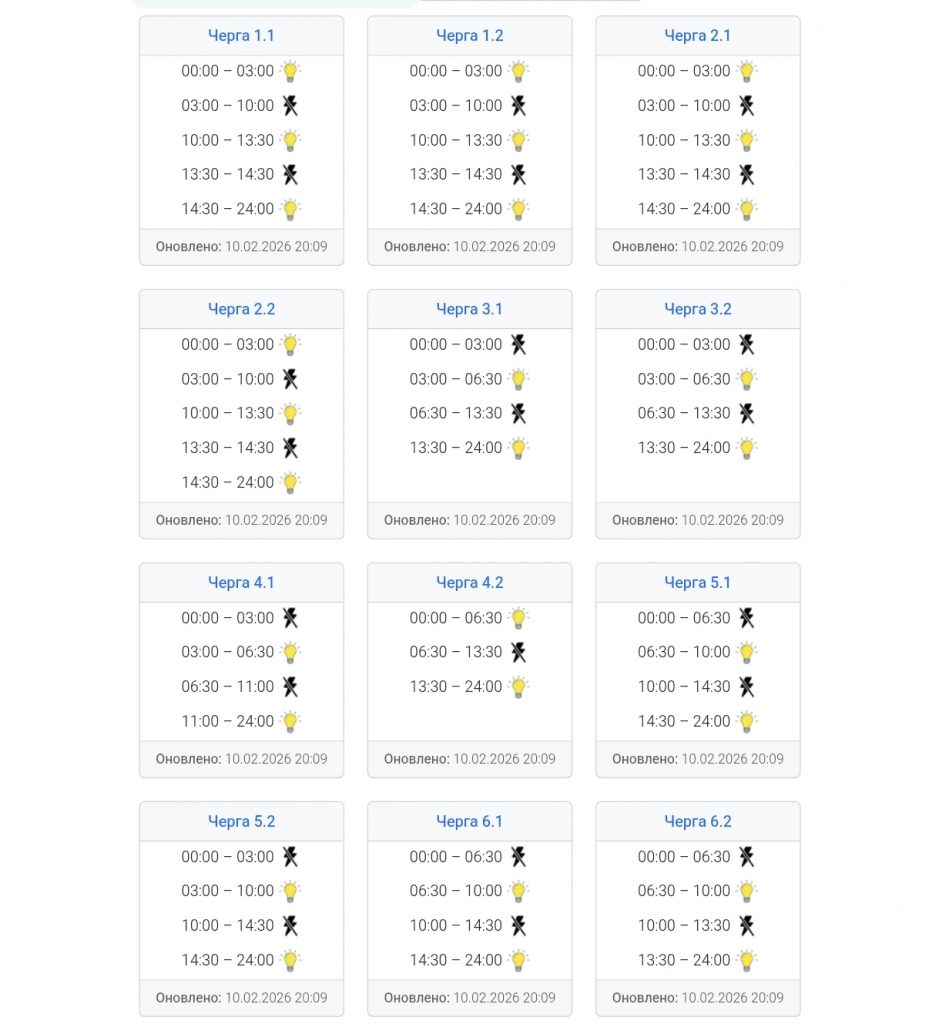
Task: Click light bulb icon for 03:00 – 10:00 in Черга 5.2
Action: coord(290,891)
